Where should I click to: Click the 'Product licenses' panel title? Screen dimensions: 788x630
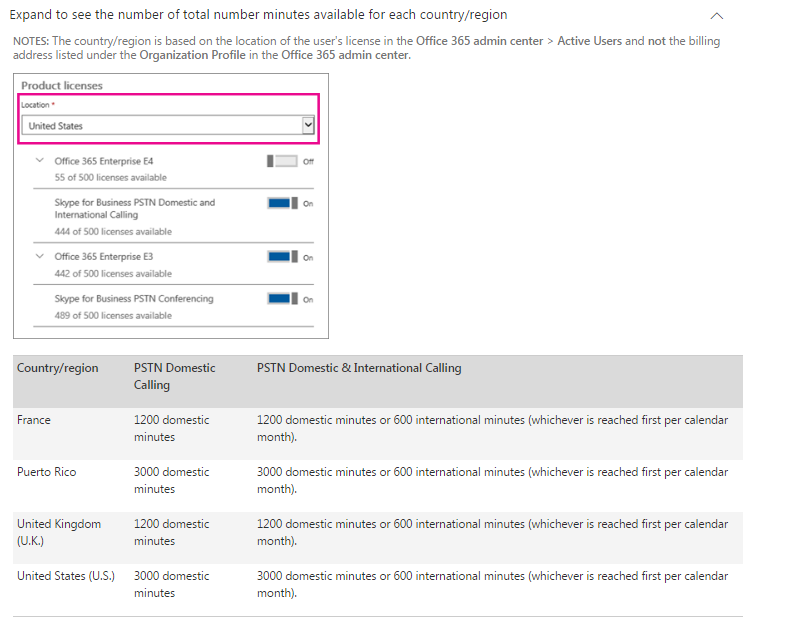pos(62,86)
